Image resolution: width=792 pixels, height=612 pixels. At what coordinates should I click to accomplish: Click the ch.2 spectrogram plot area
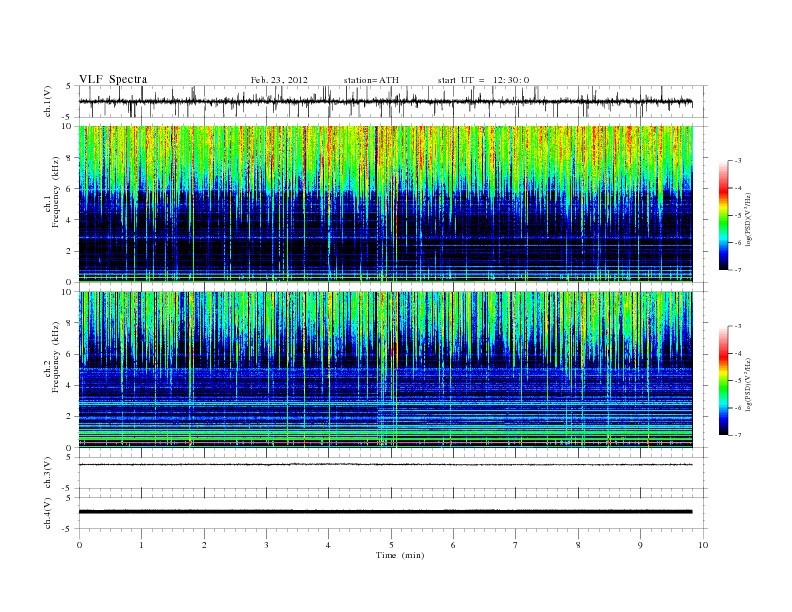coord(385,369)
